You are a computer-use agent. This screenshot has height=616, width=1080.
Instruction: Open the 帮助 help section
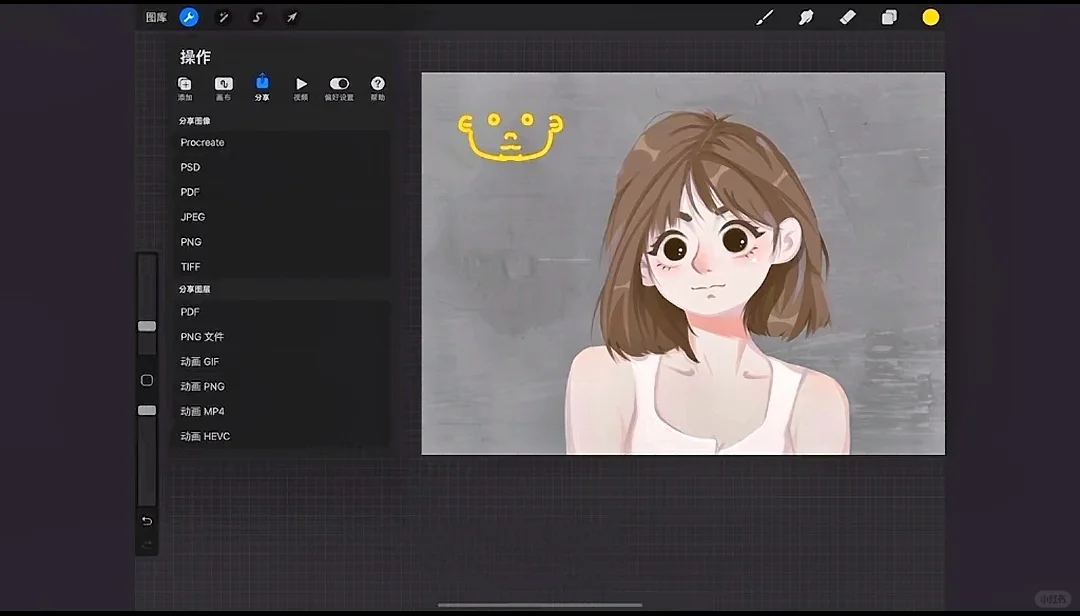coord(377,88)
